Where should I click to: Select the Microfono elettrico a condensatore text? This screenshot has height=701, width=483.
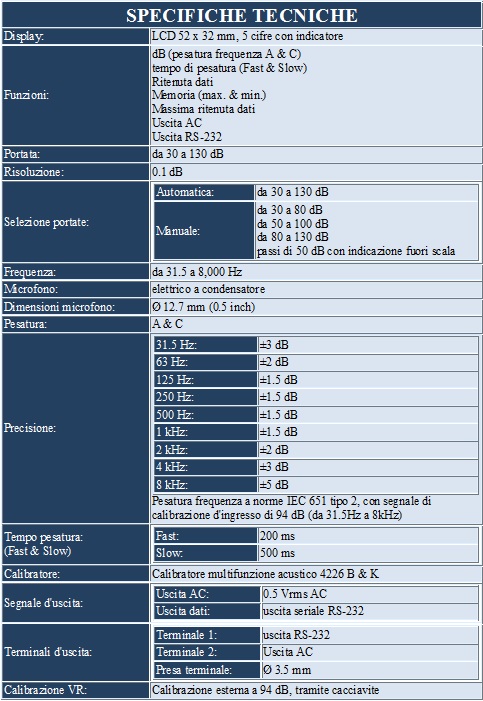click(x=208, y=289)
